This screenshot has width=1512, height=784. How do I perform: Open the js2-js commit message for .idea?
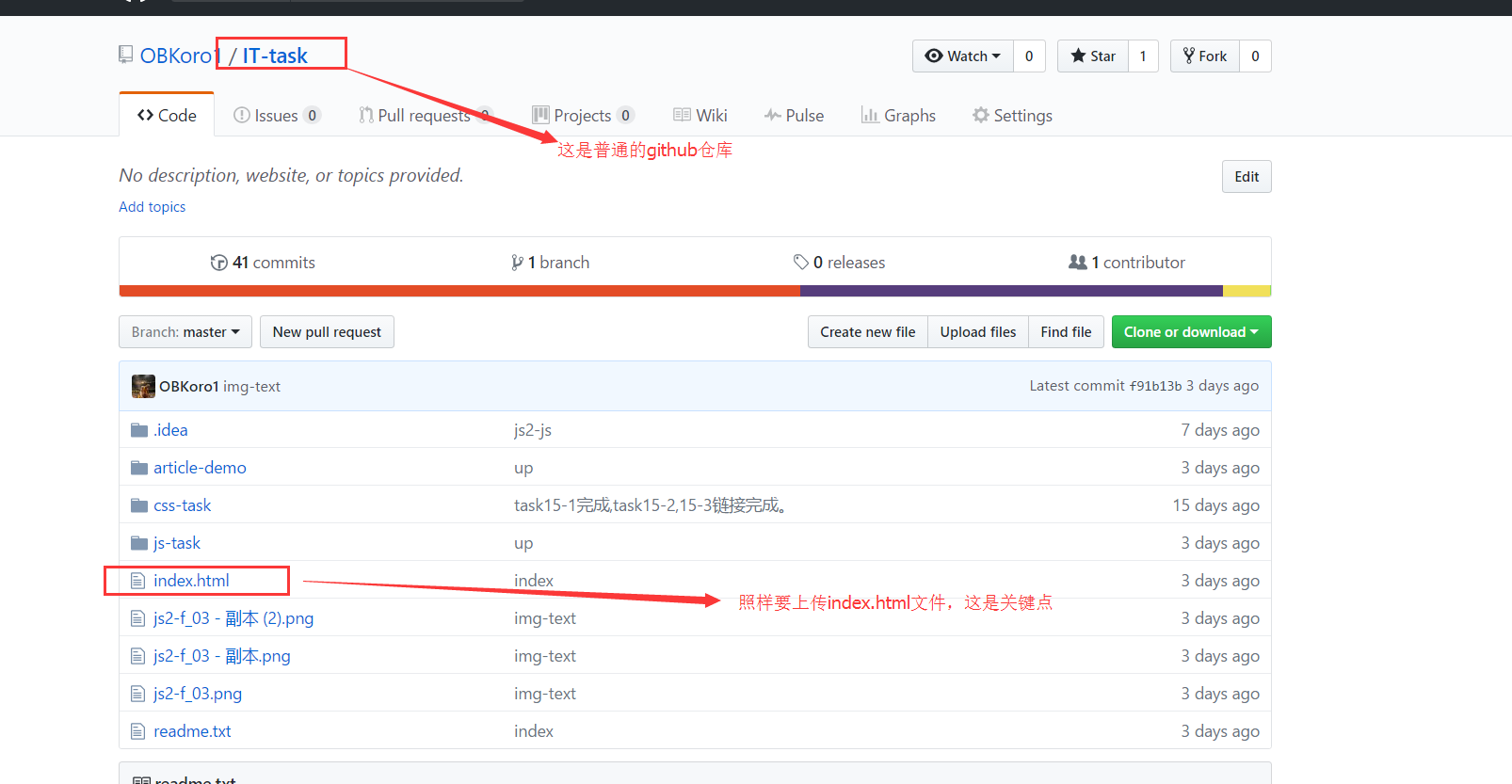coord(533,429)
